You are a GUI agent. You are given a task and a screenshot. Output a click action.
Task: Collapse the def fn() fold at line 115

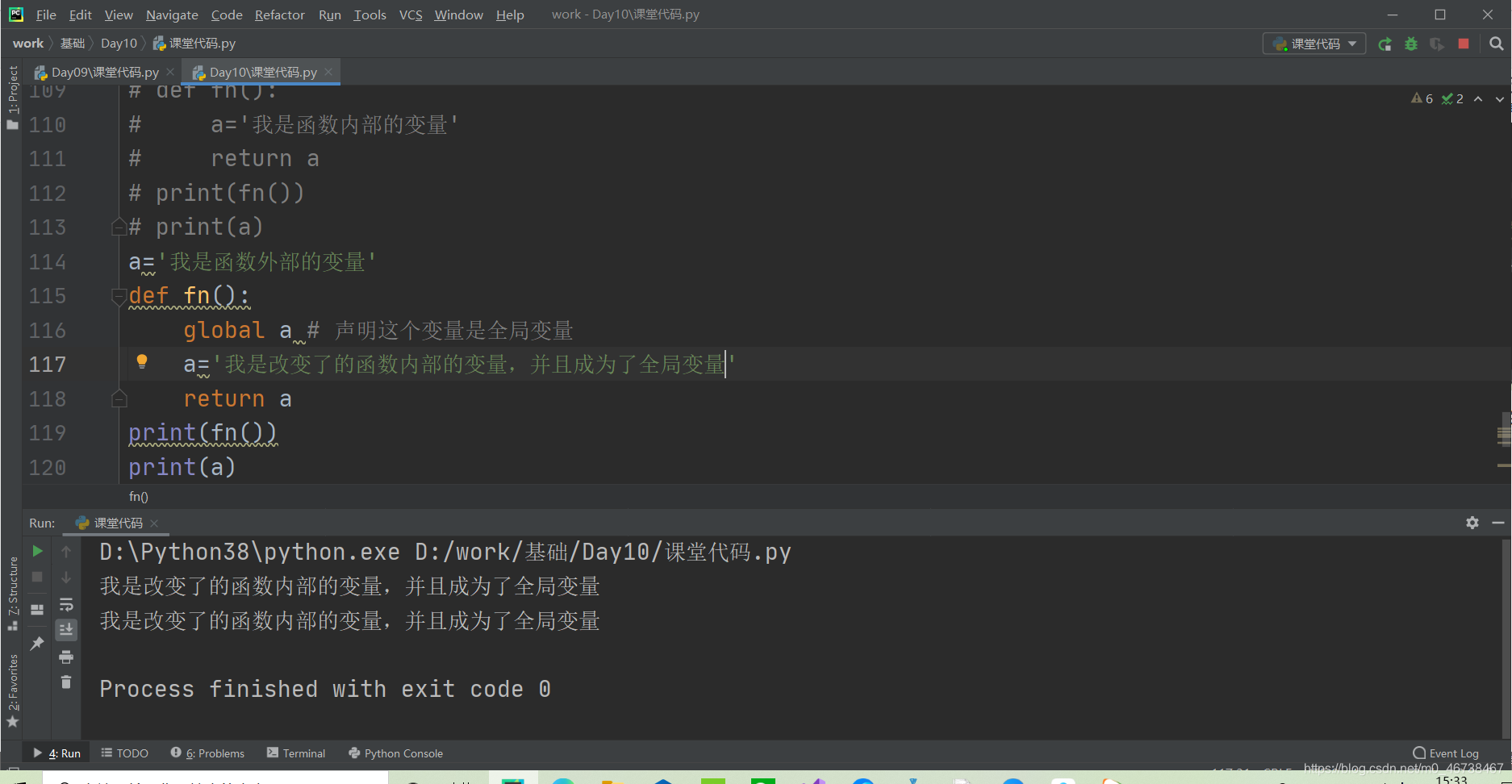tap(119, 296)
